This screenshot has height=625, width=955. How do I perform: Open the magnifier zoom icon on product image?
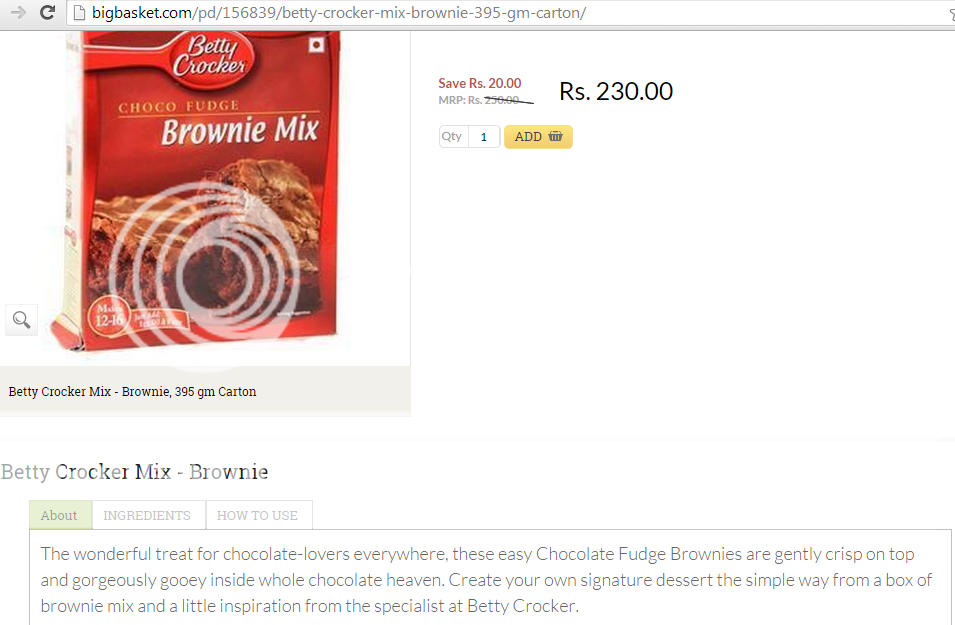(x=22, y=320)
